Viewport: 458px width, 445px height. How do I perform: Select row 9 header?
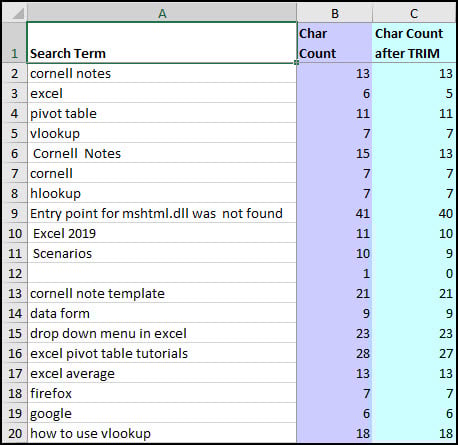15,213
